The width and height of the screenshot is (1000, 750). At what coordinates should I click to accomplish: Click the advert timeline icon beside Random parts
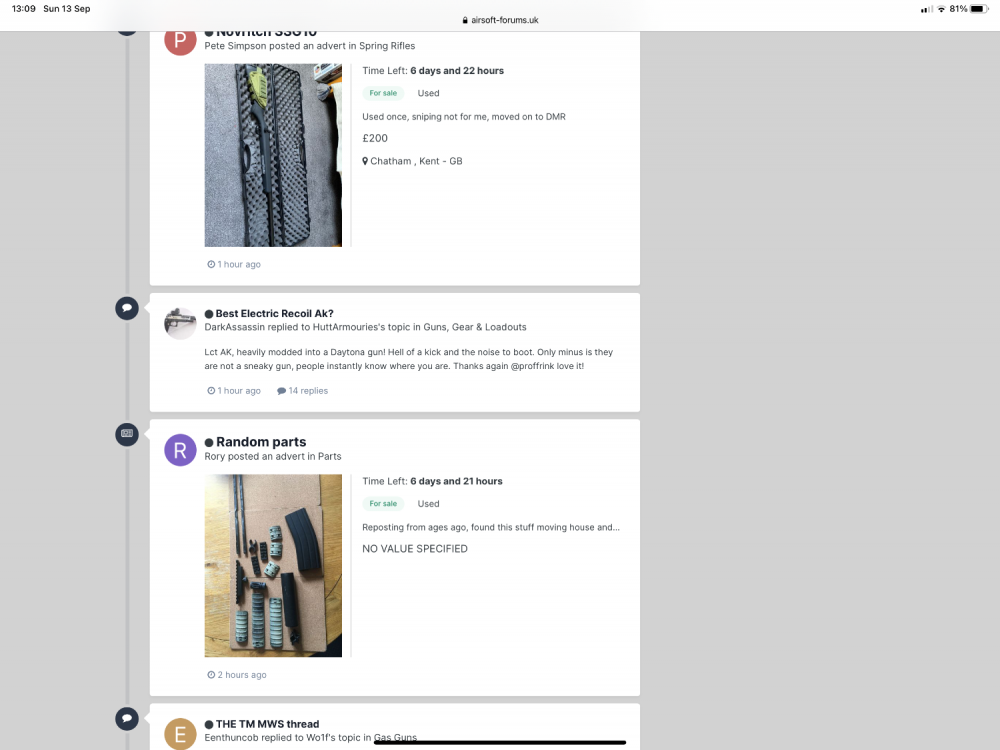click(127, 434)
